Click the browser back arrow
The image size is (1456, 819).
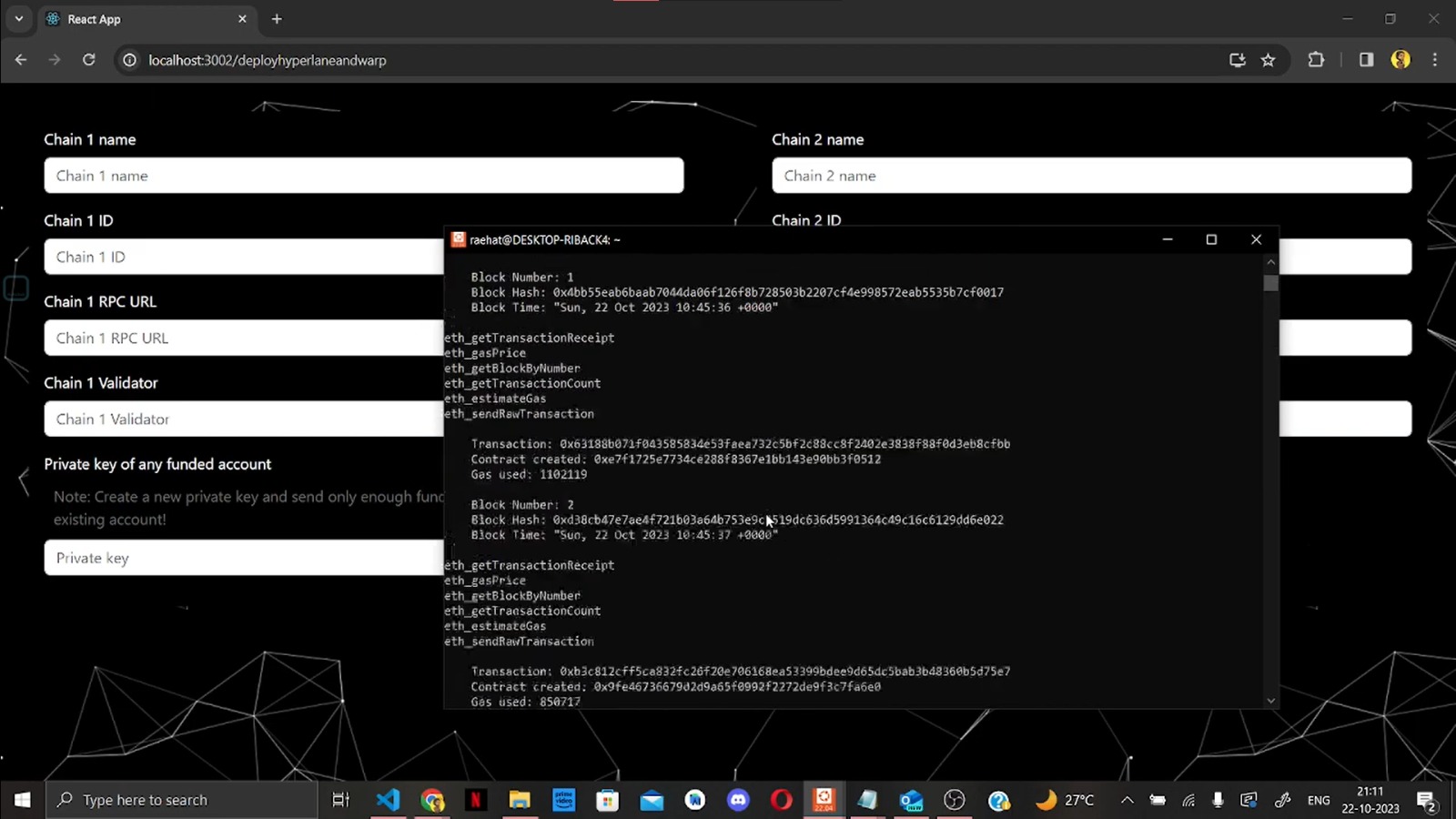pyautogui.click(x=21, y=60)
